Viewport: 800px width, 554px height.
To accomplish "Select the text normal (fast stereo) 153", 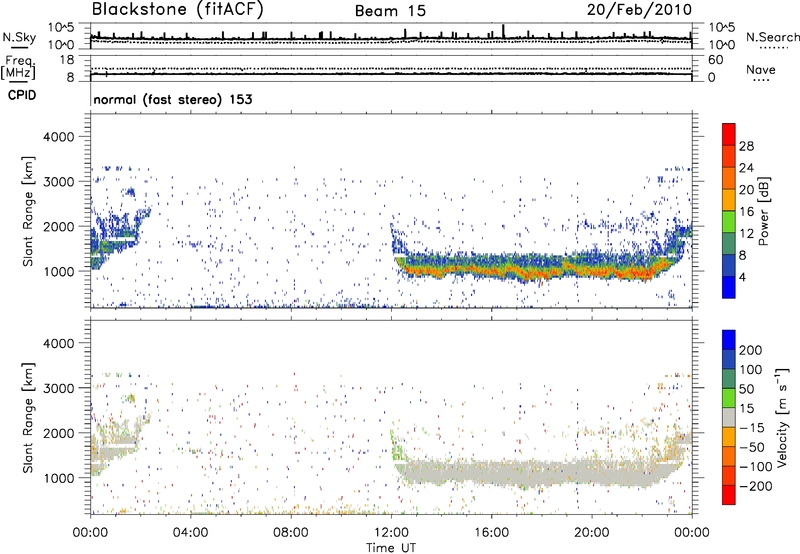I will [173, 99].
